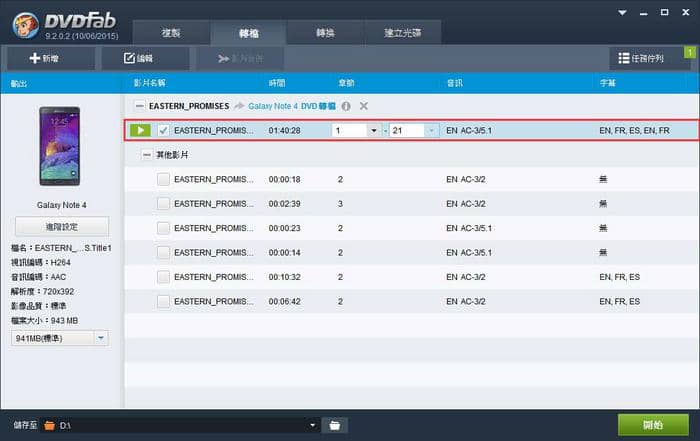Click the chapter column header
The height and width of the screenshot is (441, 700).
[x=346, y=83]
